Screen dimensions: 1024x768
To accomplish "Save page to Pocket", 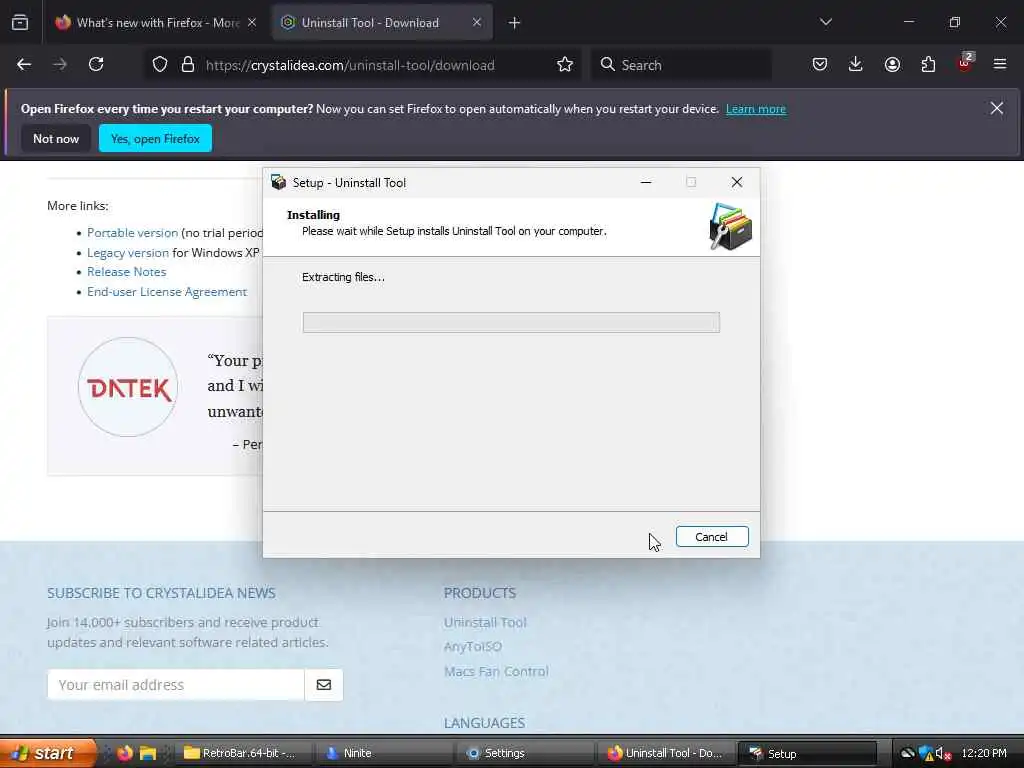I will click(820, 65).
